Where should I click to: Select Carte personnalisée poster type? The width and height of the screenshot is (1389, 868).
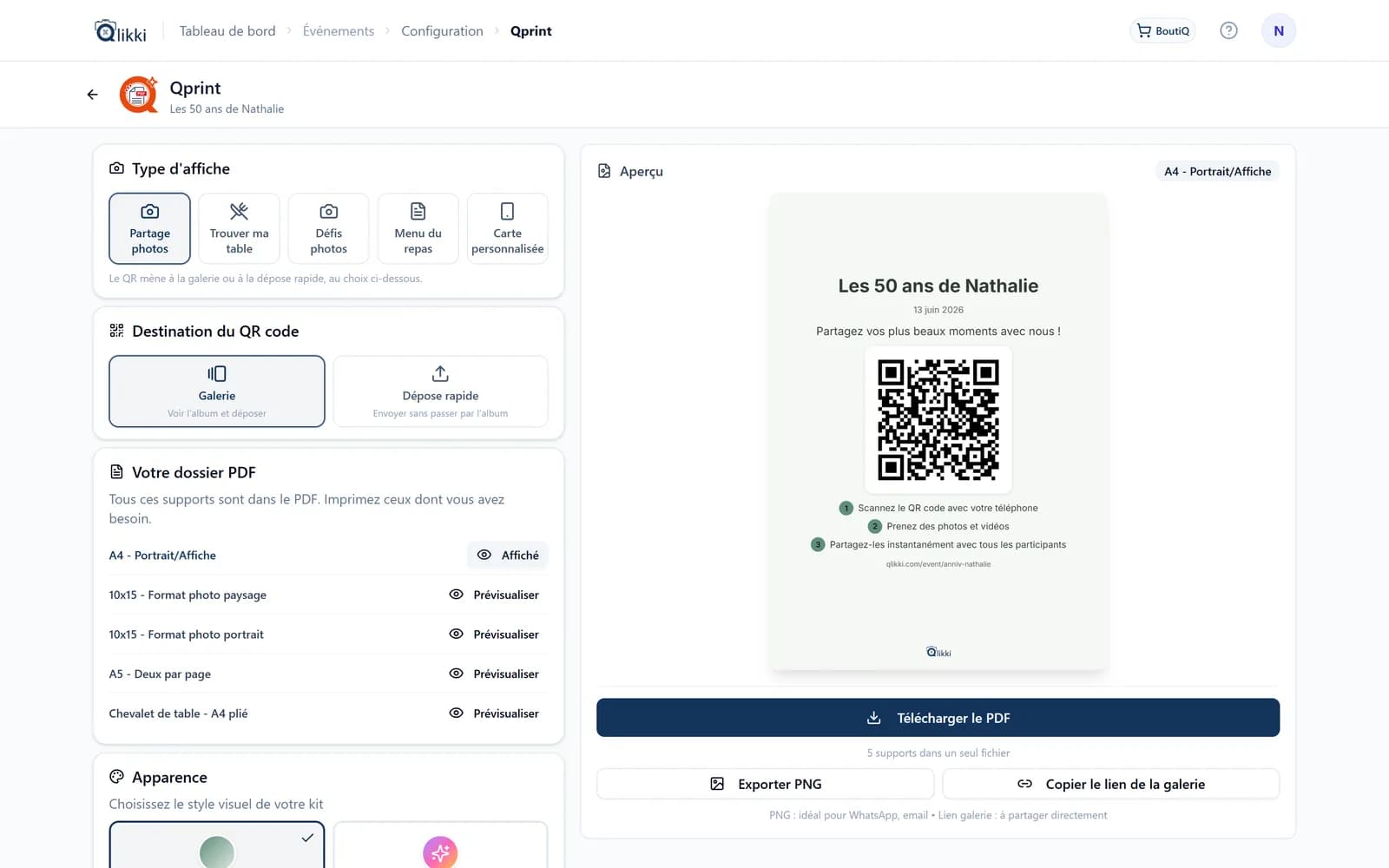[507, 228]
